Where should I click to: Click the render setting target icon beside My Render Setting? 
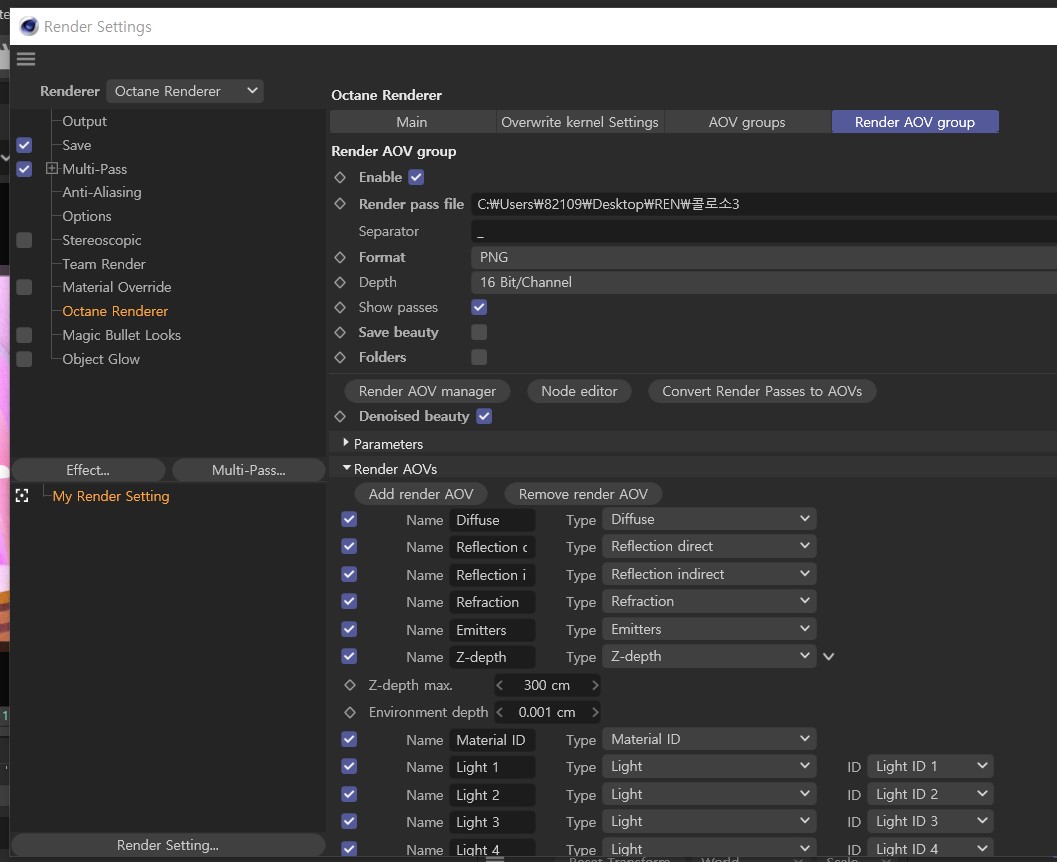coord(22,496)
